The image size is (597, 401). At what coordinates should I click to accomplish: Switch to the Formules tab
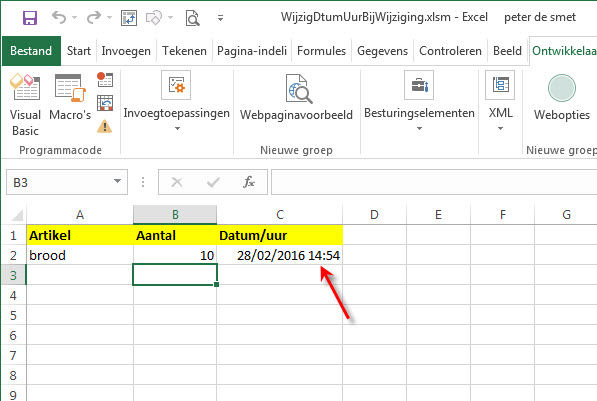(x=321, y=51)
